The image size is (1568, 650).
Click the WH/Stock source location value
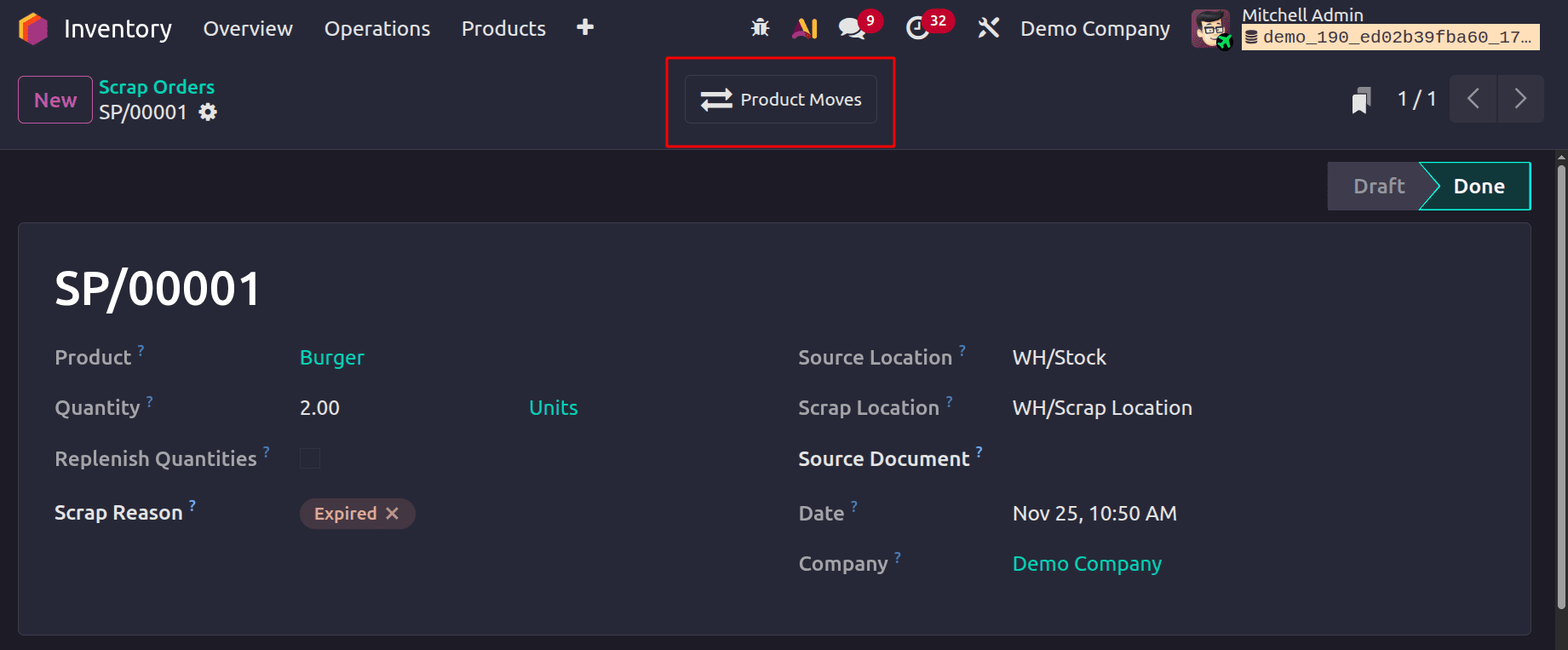coord(1060,358)
